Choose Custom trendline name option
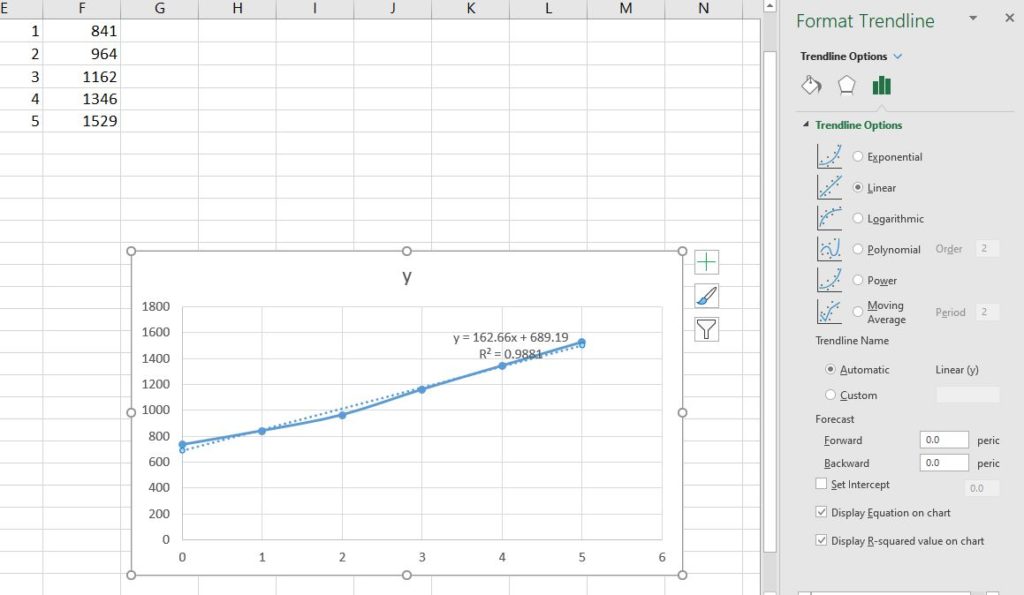Image resolution: width=1024 pixels, height=595 pixels. point(831,394)
